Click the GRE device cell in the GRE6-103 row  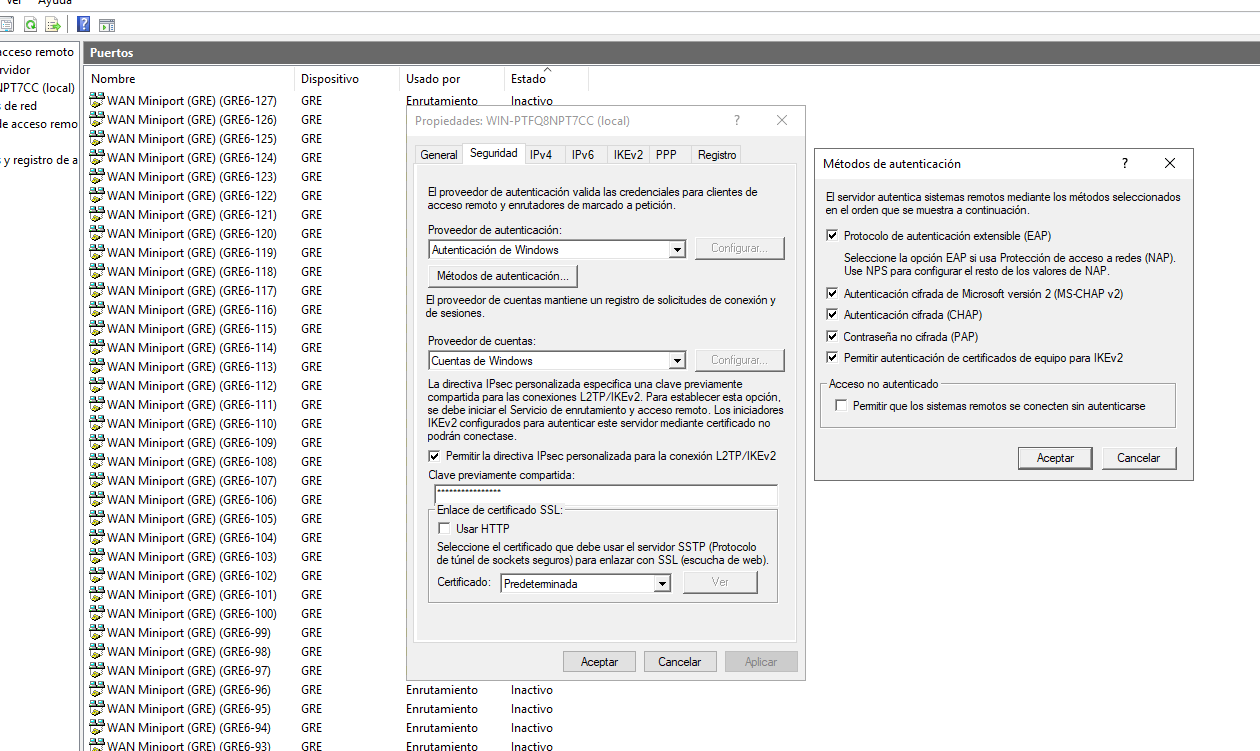[x=311, y=557]
